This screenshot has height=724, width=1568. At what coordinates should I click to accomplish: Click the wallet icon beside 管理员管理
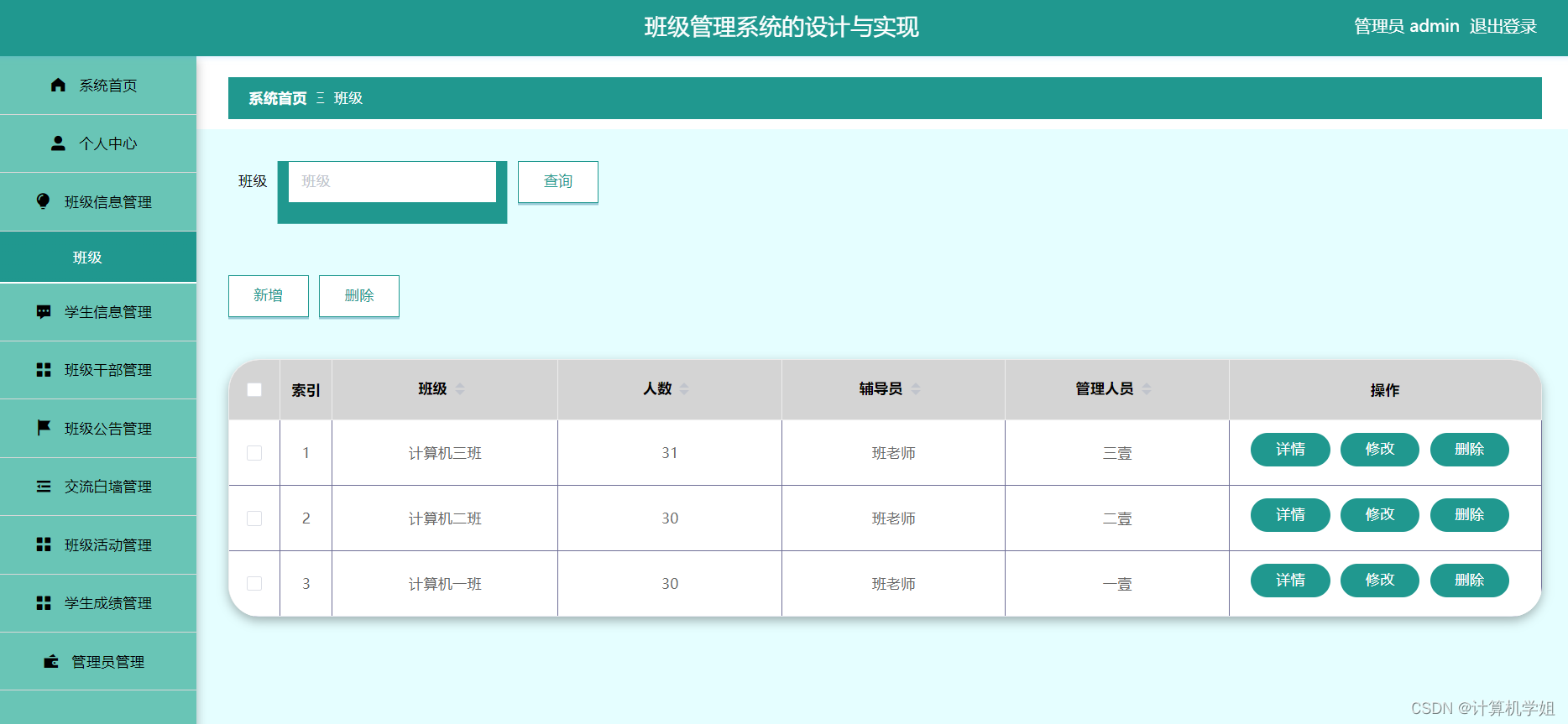[x=51, y=661]
